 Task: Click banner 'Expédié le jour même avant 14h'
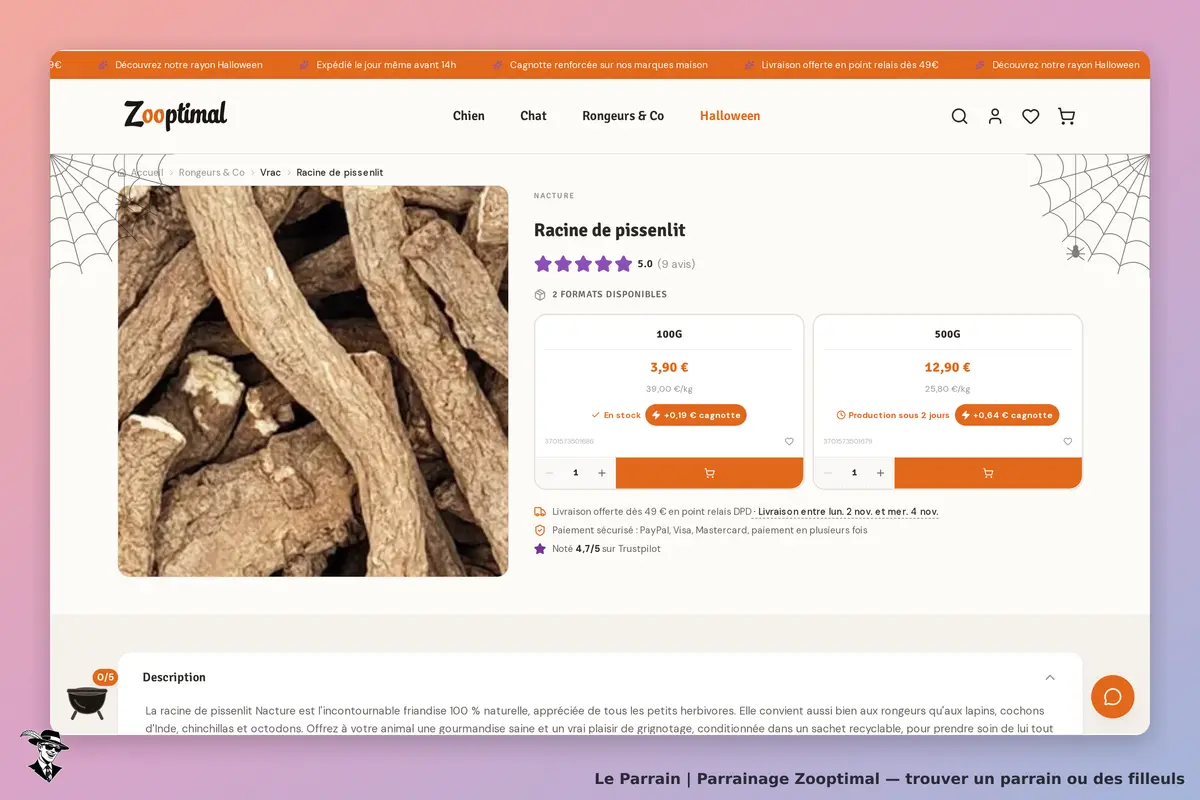coord(386,65)
